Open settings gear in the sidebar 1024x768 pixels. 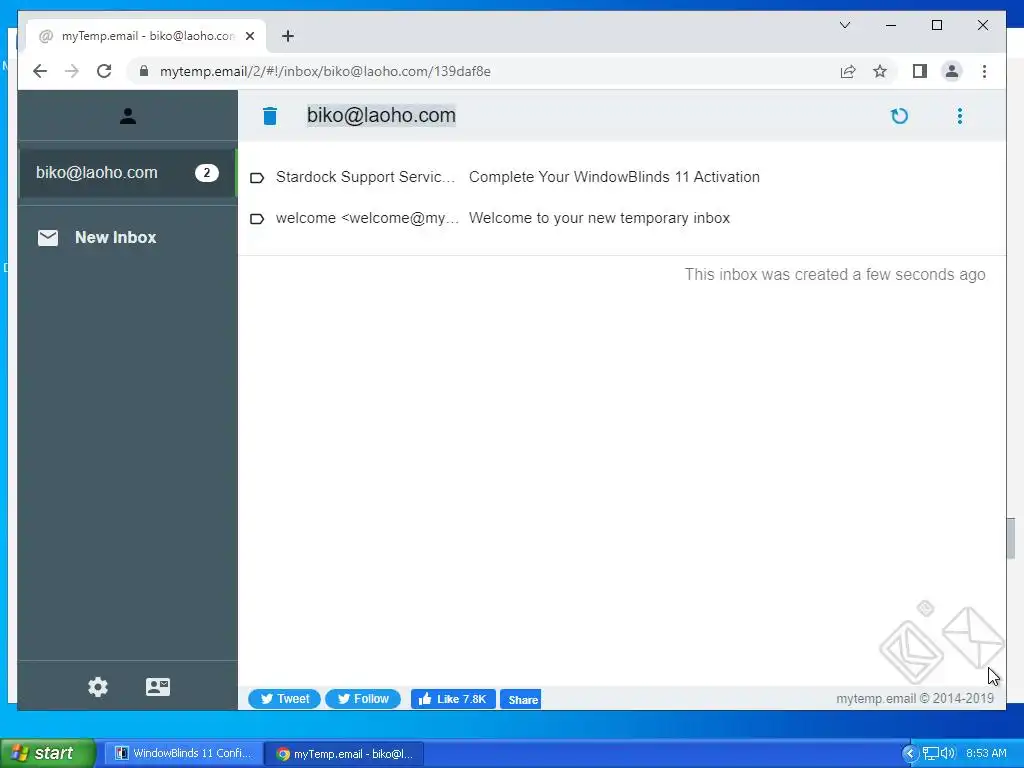click(x=98, y=687)
